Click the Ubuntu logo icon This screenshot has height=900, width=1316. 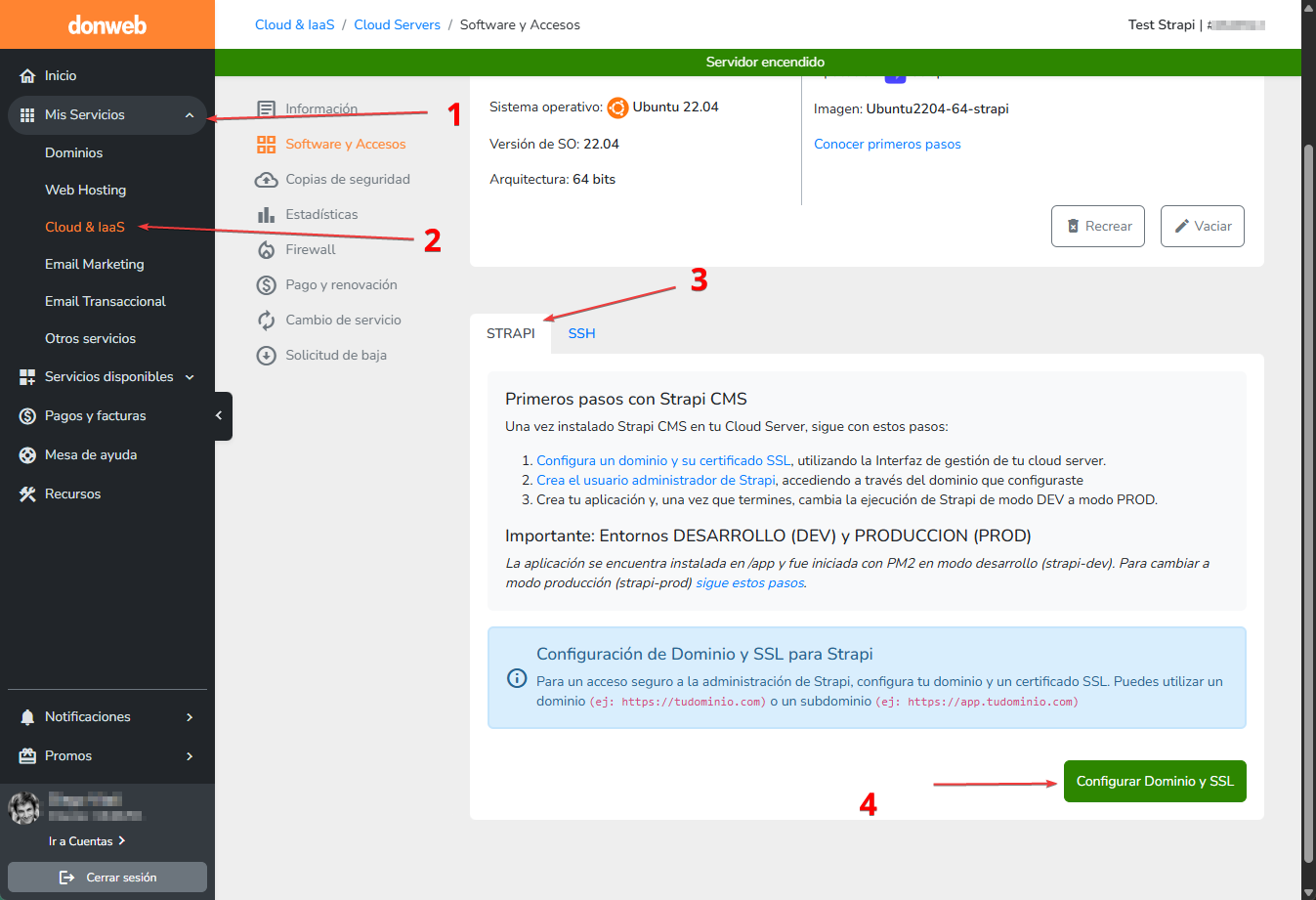617,107
